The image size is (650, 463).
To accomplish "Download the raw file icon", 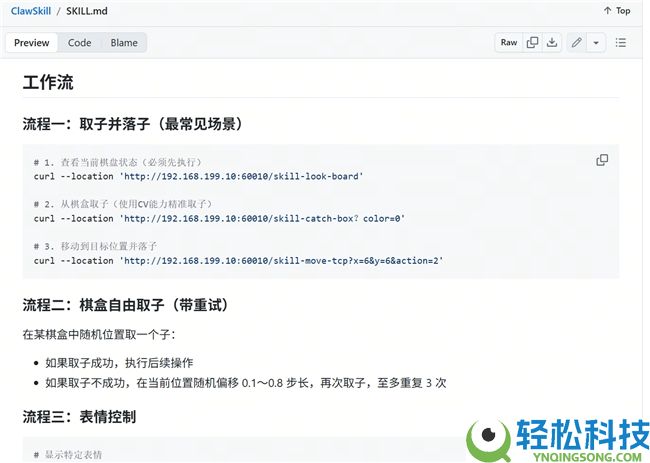I will click(552, 42).
